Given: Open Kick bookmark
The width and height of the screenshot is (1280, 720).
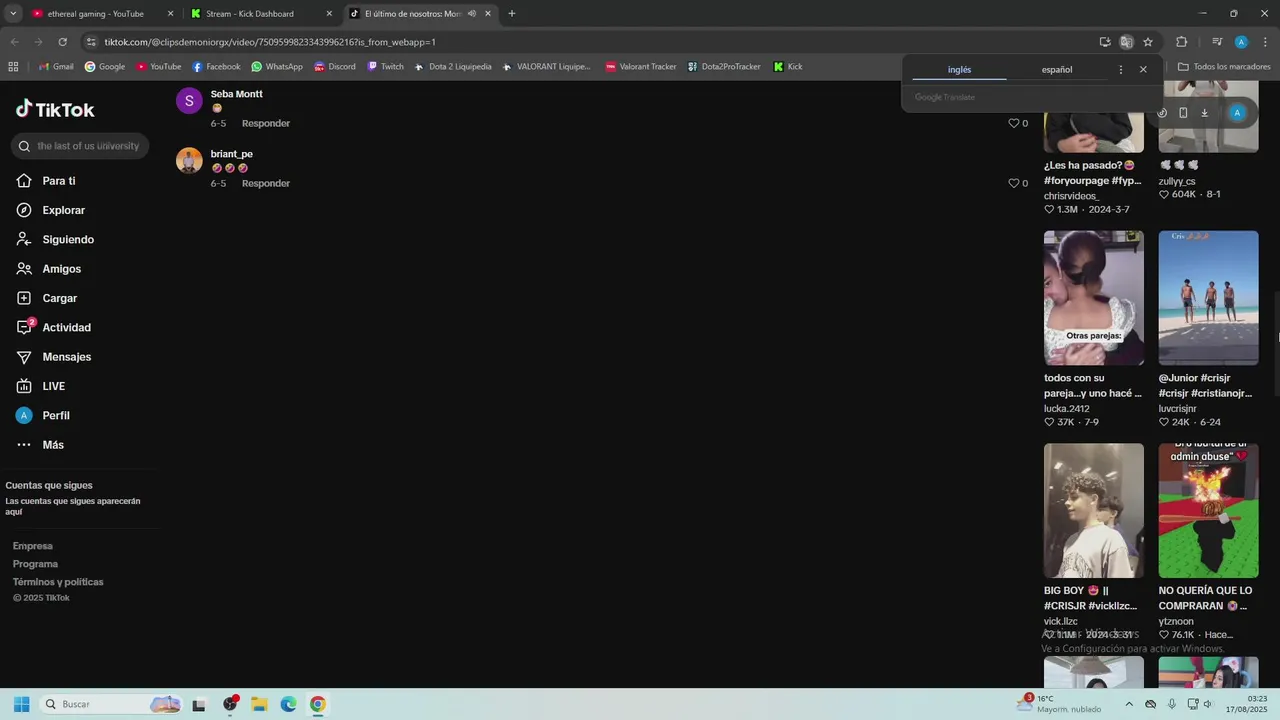Looking at the screenshot, I should click(788, 67).
